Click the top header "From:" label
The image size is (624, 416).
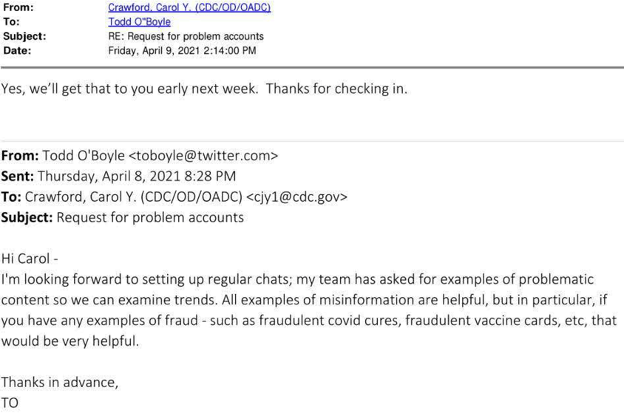(x=18, y=7)
